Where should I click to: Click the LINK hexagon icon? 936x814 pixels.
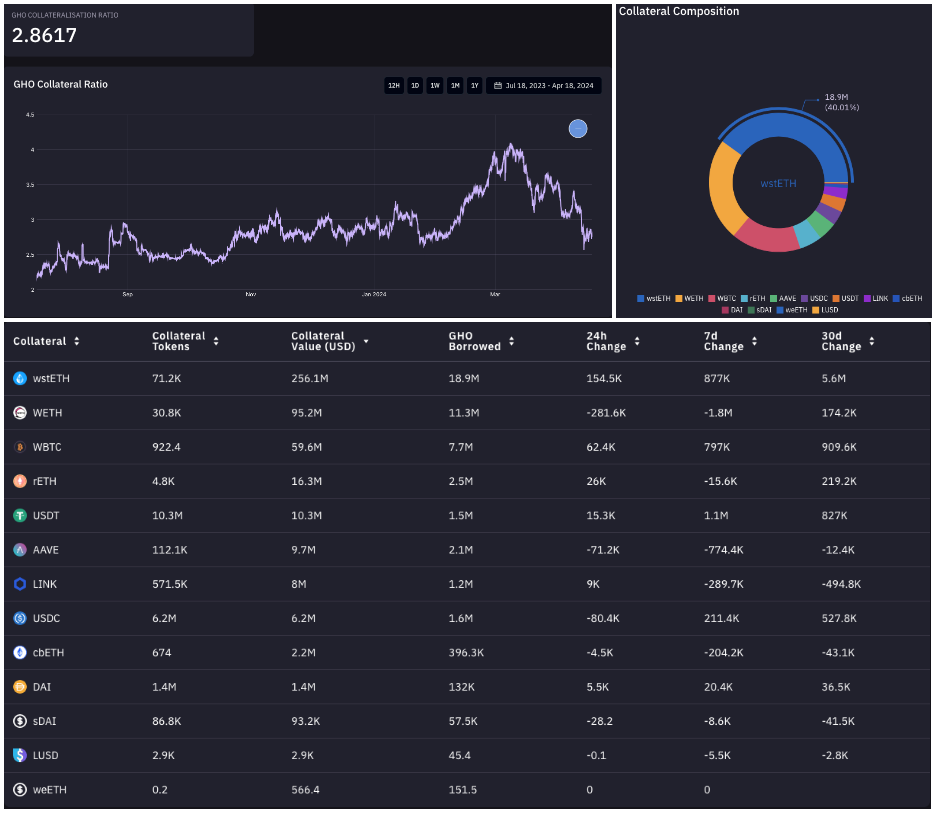[20, 584]
